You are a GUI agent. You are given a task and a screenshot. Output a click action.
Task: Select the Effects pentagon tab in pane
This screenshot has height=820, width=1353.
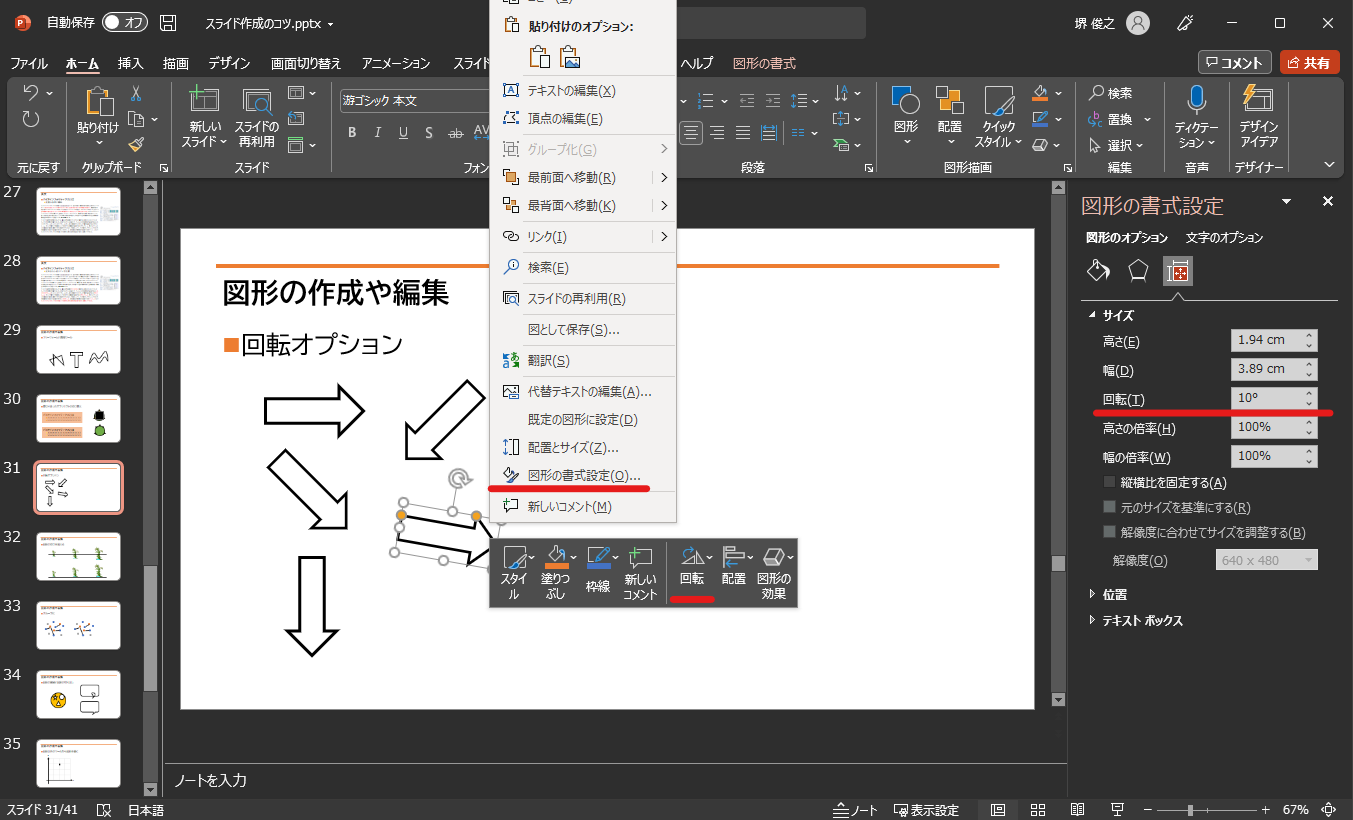click(x=1138, y=271)
